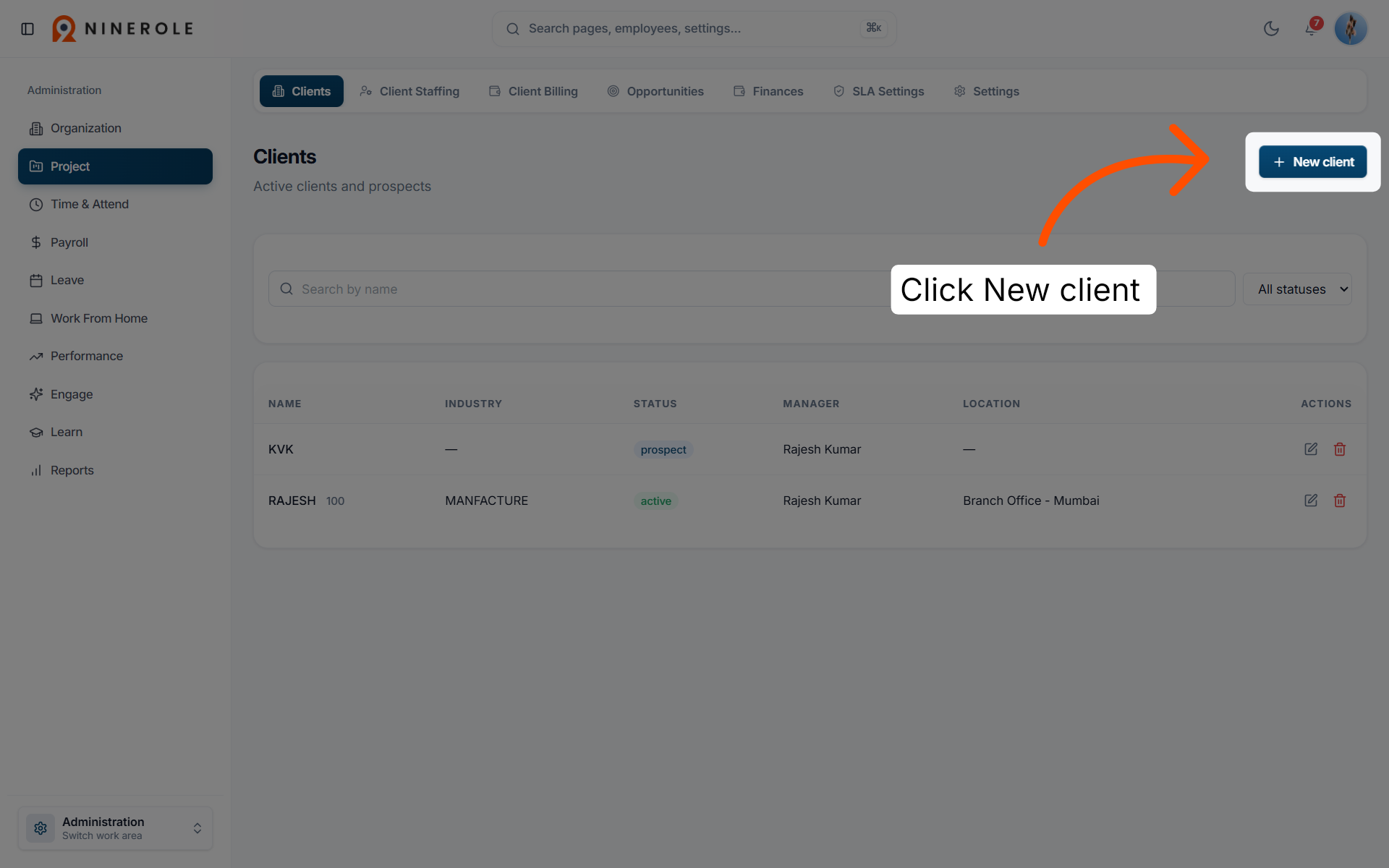Switch to the Opportunities tab
The width and height of the screenshot is (1389, 868).
(655, 91)
